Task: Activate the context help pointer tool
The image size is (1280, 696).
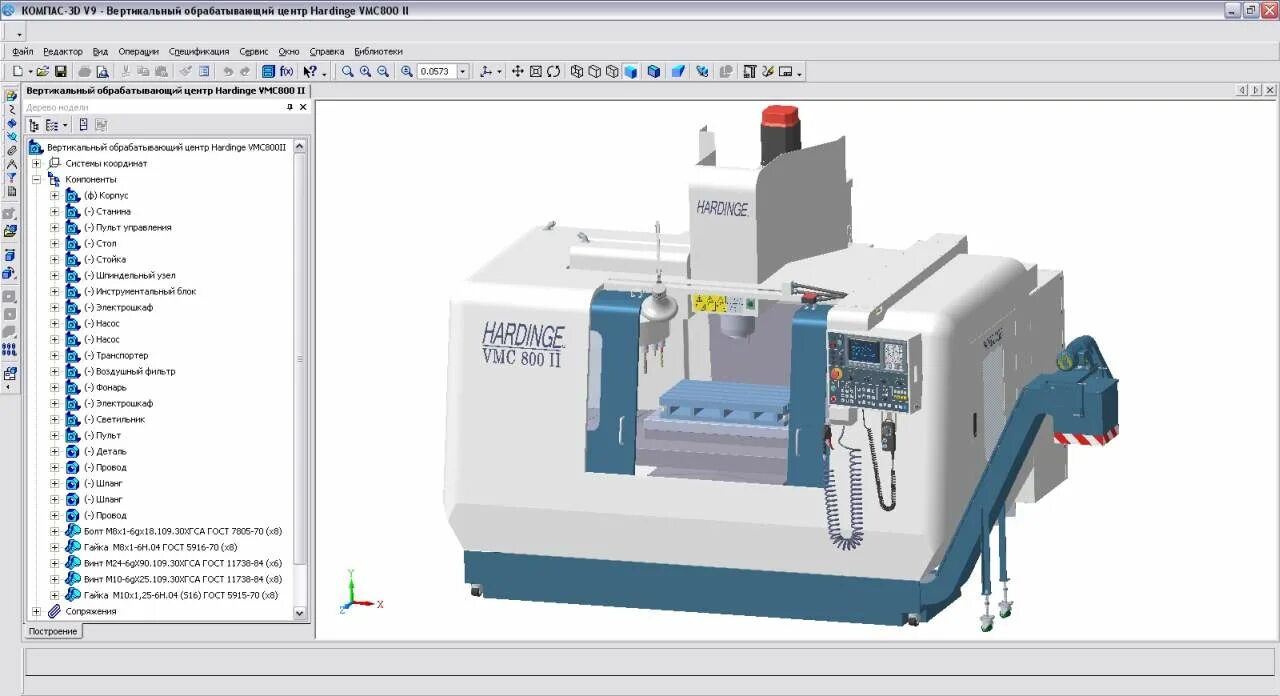Action: click(x=311, y=71)
